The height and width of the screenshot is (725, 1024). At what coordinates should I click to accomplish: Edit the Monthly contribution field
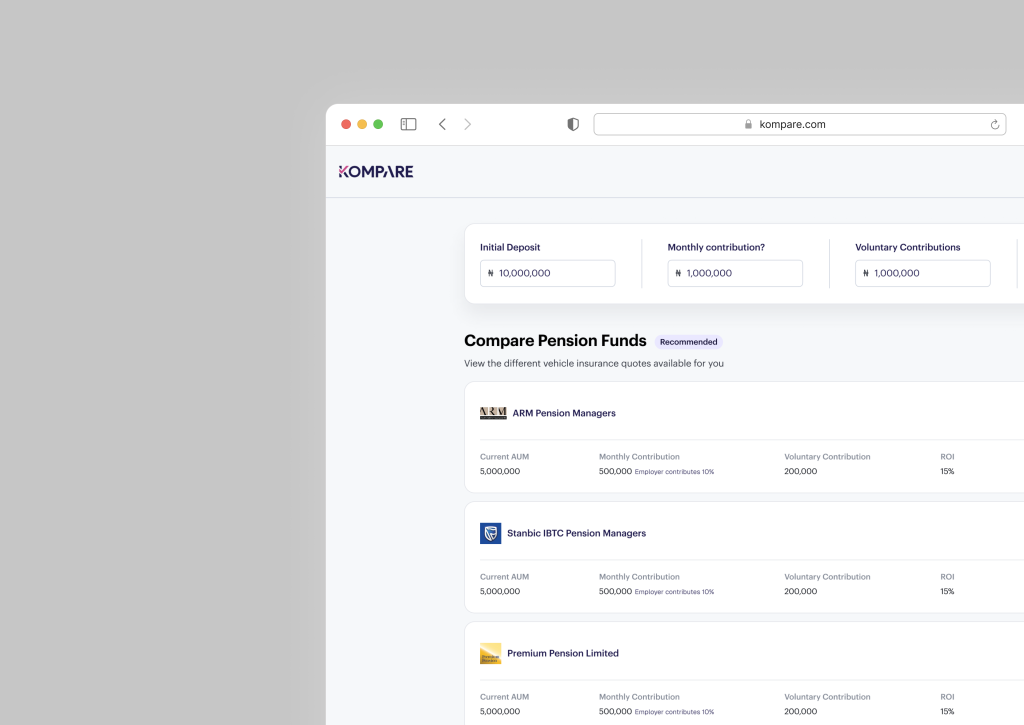735,273
